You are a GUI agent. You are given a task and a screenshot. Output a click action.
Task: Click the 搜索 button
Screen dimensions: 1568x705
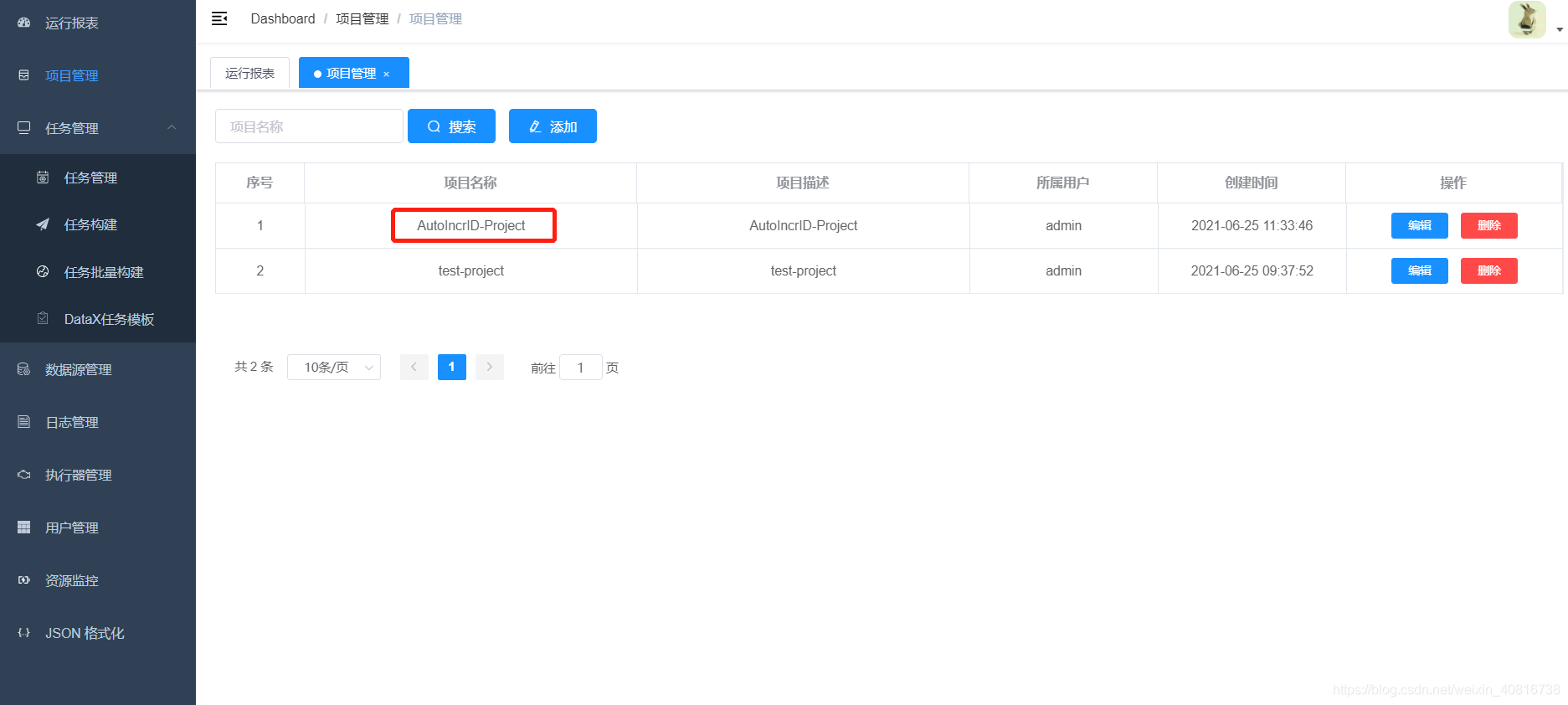(x=451, y=126)
